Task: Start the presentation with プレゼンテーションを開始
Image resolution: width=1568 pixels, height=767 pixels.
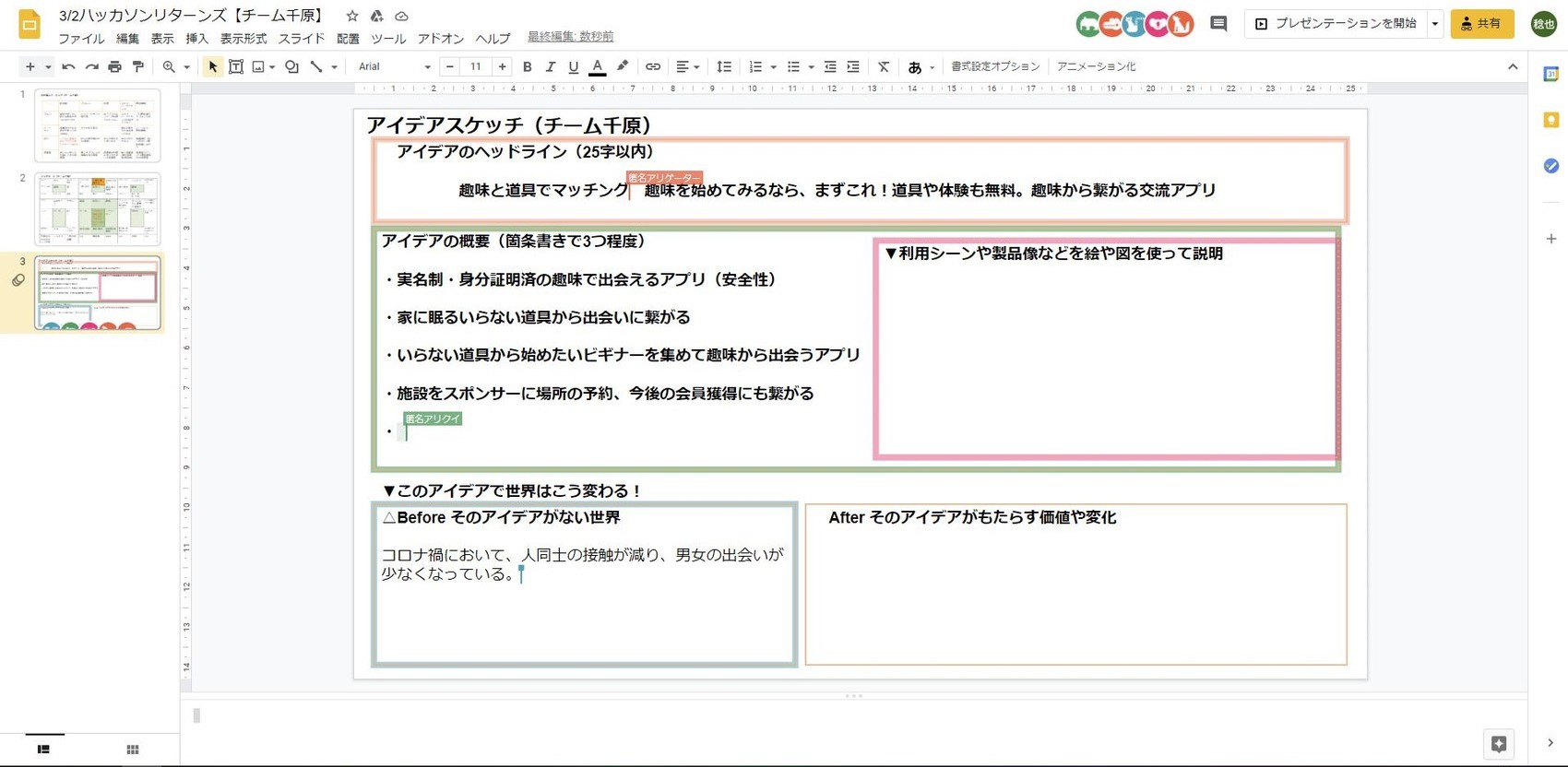Action: point(1336,24)
